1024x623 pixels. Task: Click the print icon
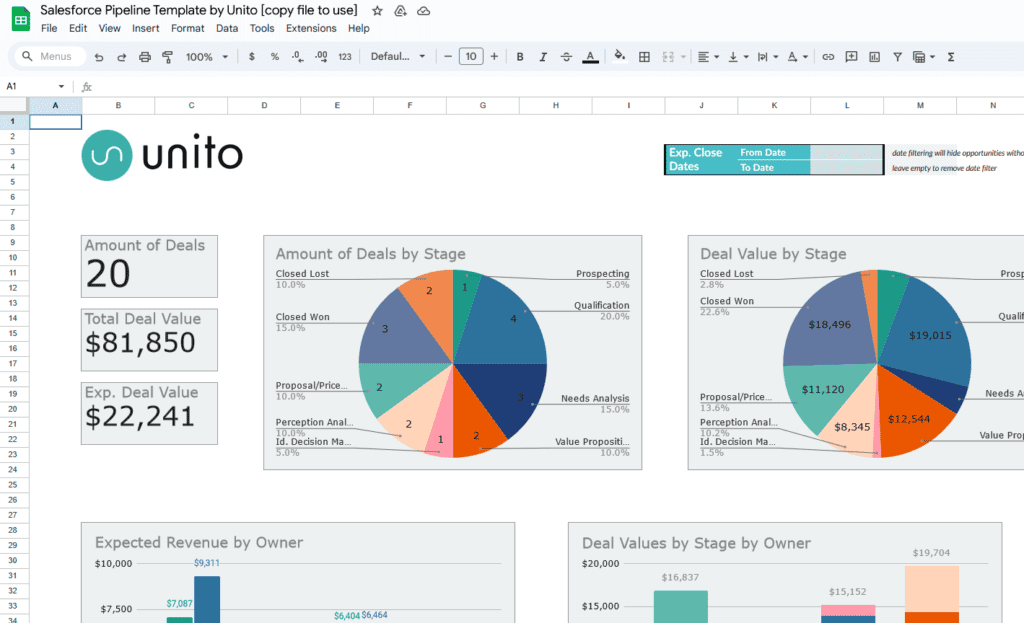pyautogui.click(x=143, y=56)
